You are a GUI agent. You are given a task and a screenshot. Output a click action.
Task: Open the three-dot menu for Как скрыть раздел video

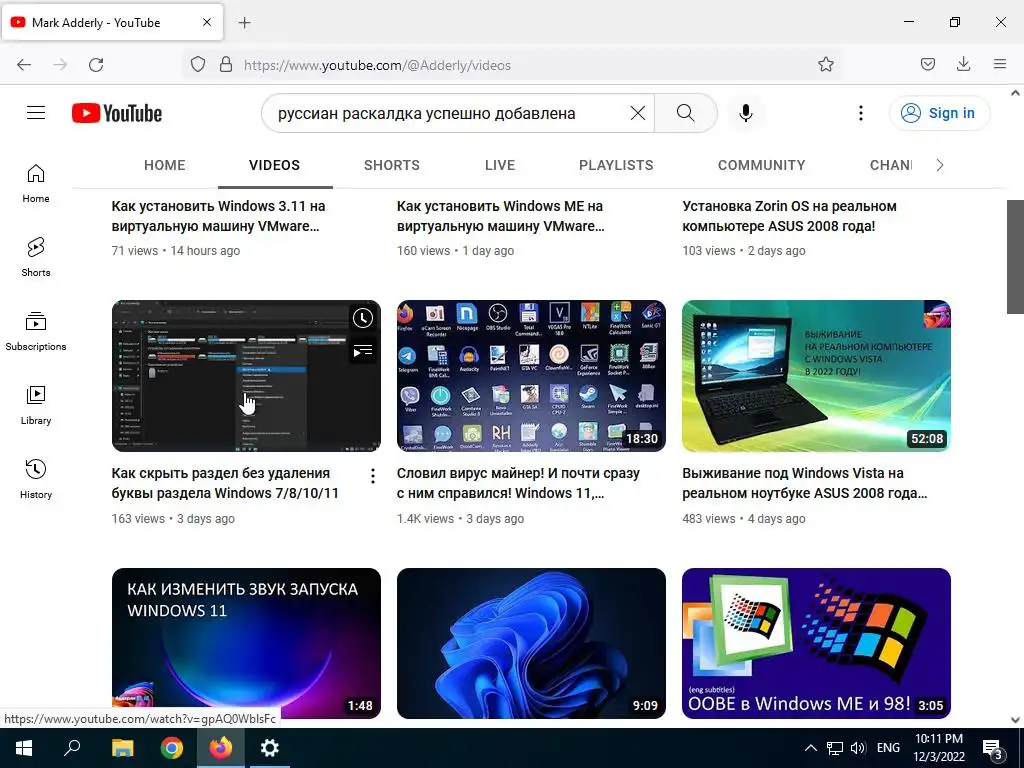click(x=373, y=476)
